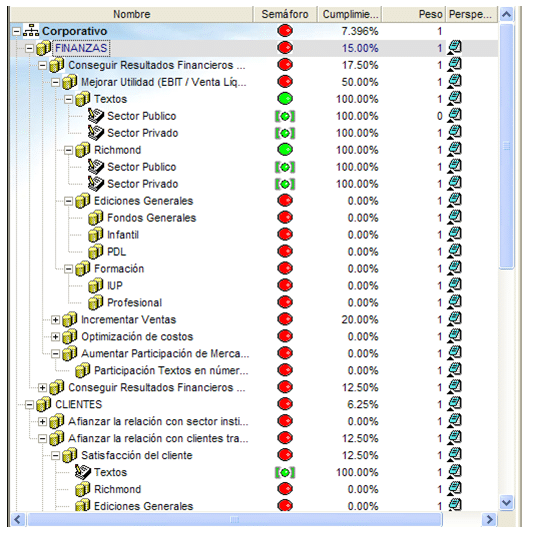Image resolution: width=535 pixels, height=533 pixels.
Task: Click the Corporativo organization chart icon
Action: pyautogui.click(x=31, y=31)
